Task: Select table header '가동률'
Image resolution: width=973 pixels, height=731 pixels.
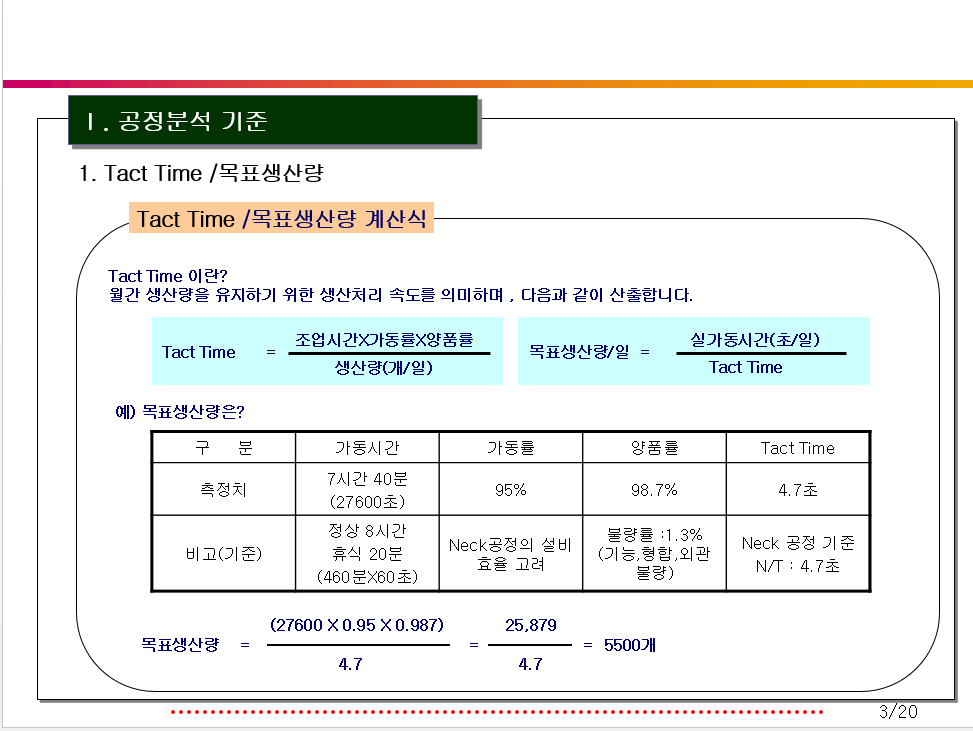Action: 511,447
